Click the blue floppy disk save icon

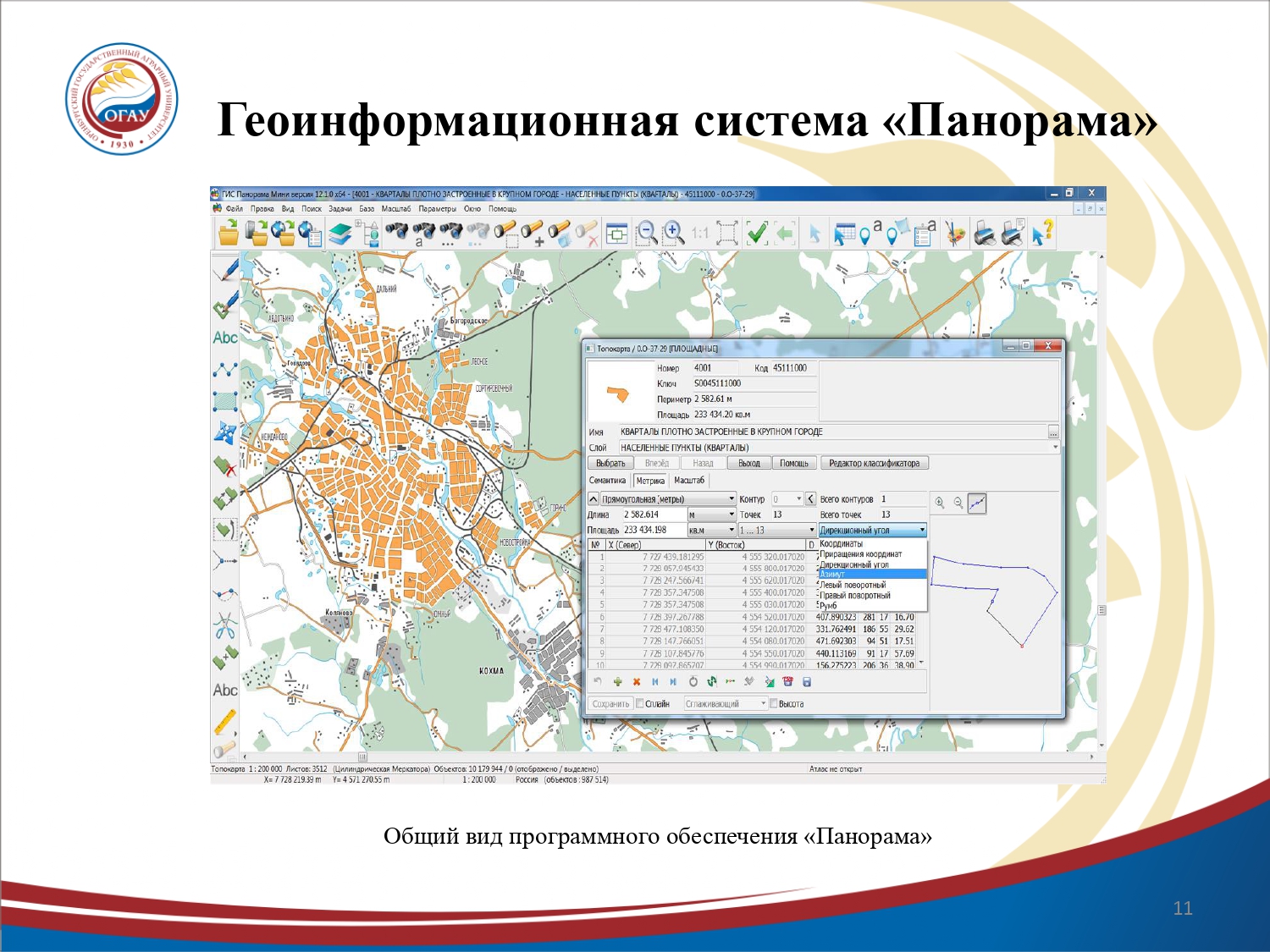(807, 682)
